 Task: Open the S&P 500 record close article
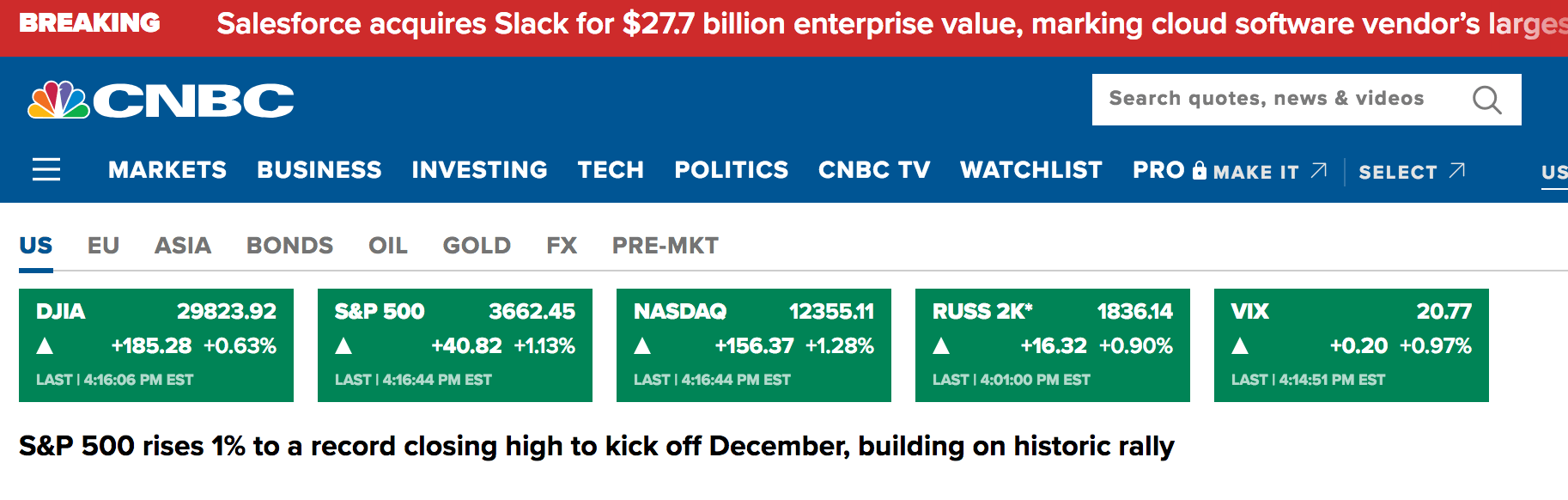596,446
